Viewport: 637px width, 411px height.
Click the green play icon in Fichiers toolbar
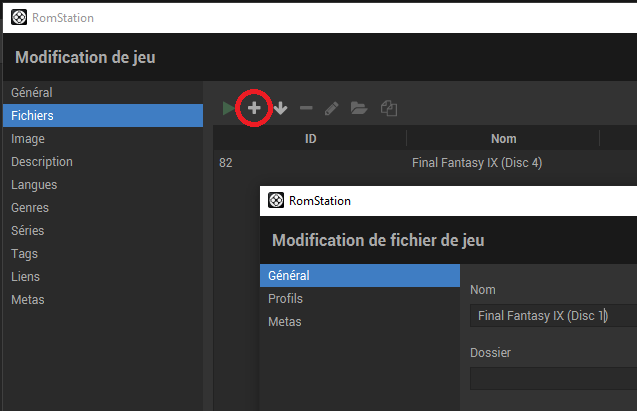[228, 108]
